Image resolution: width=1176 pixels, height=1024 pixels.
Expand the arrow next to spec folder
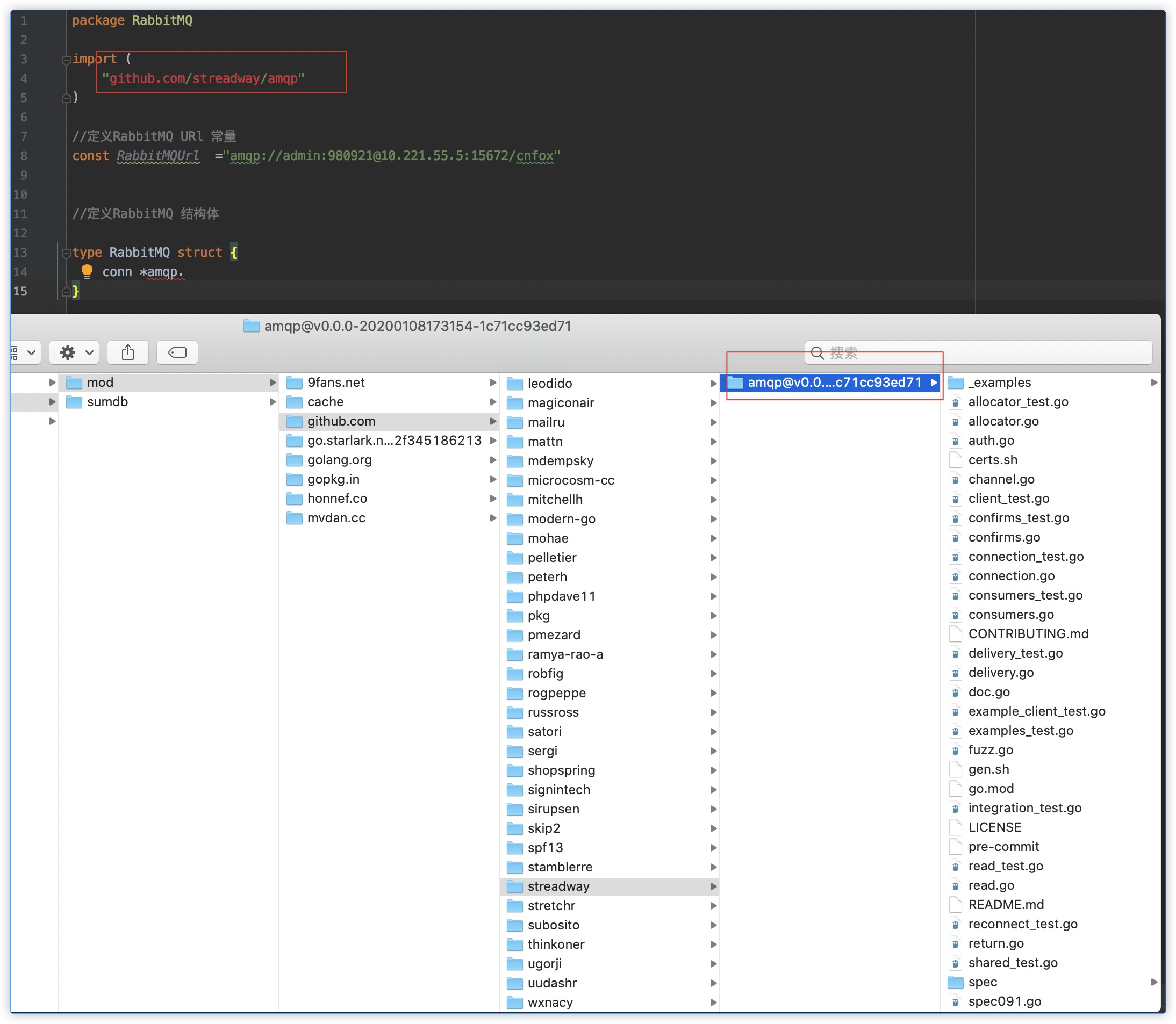pos(1153,982)
